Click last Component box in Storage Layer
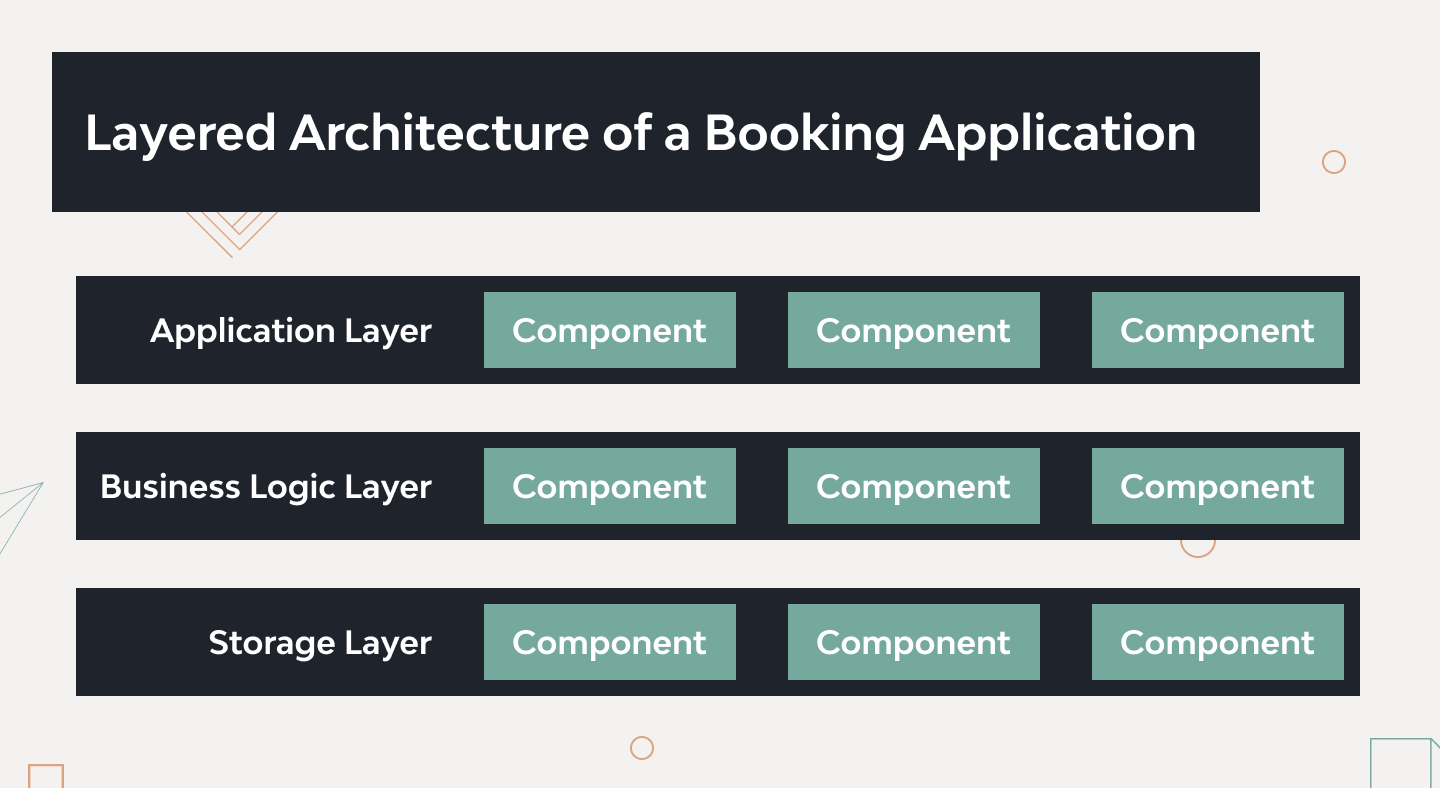Viewport: 1440px width, 788px height. (x=1218, y=642)
